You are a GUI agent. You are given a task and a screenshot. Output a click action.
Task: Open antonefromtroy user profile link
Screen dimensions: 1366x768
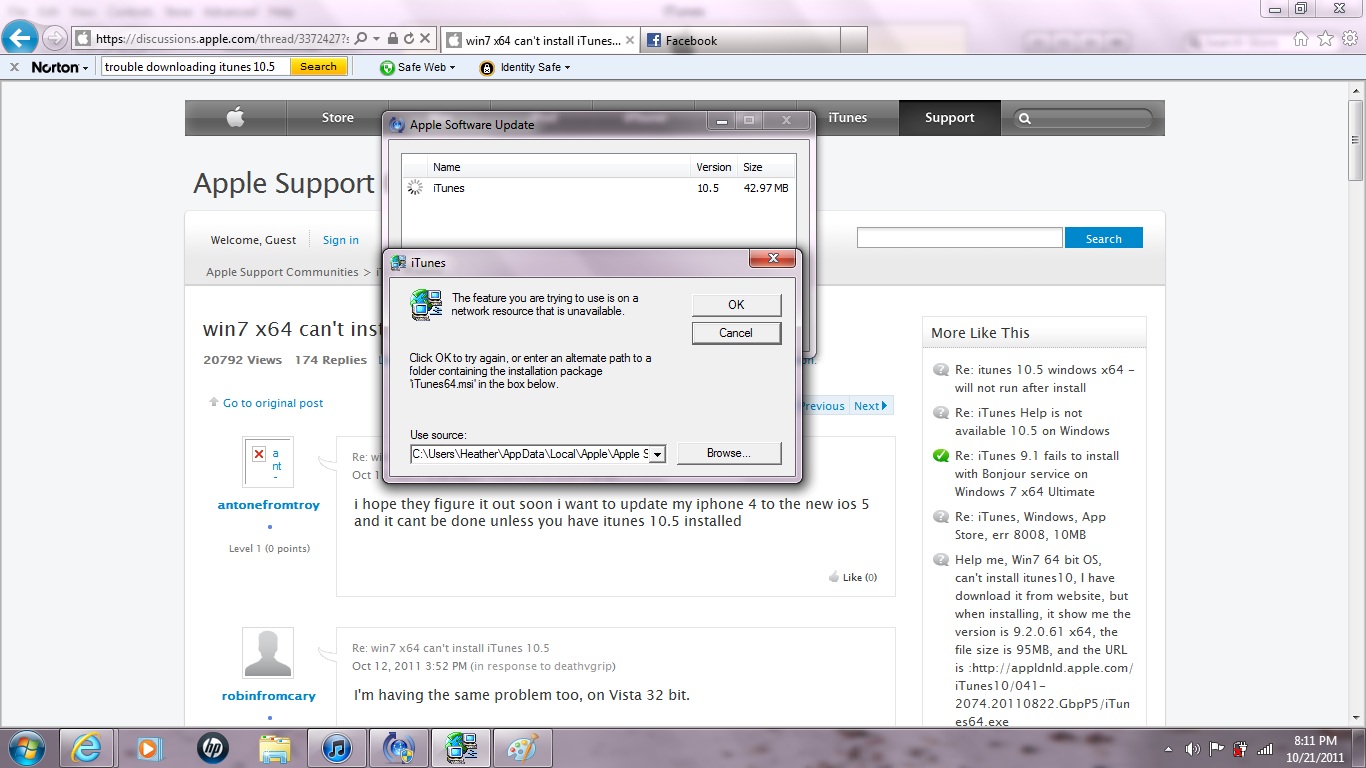point(269,505)
